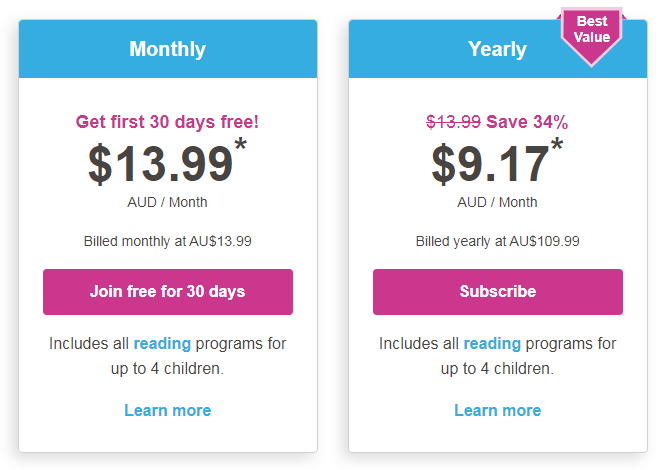Viewport: 671px width, 470px height.
Task: Follow the reading link in the Yearly card
Action: point(492,343)
